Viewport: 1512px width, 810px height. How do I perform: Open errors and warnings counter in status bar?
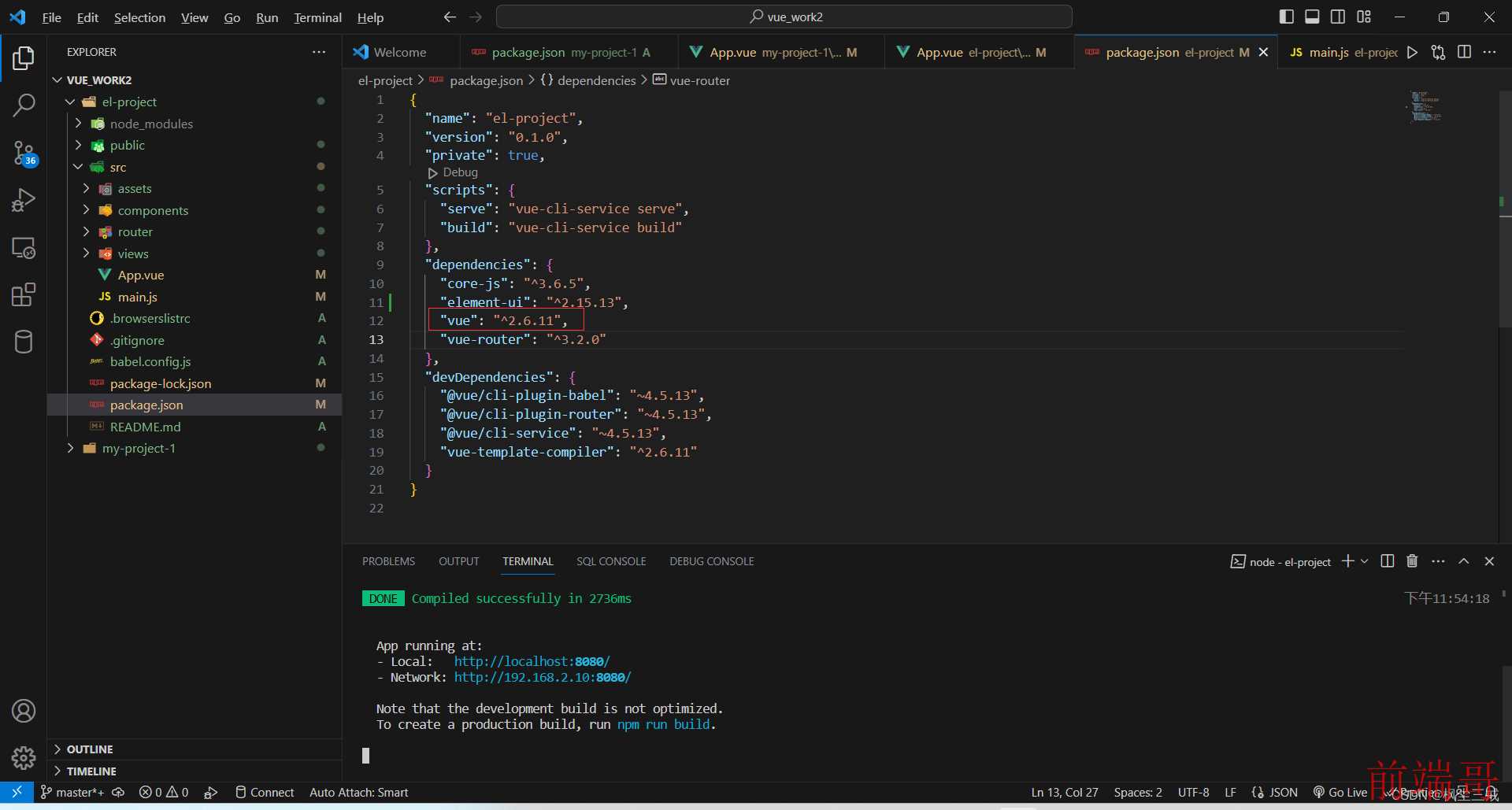click(x=164, y=792)
